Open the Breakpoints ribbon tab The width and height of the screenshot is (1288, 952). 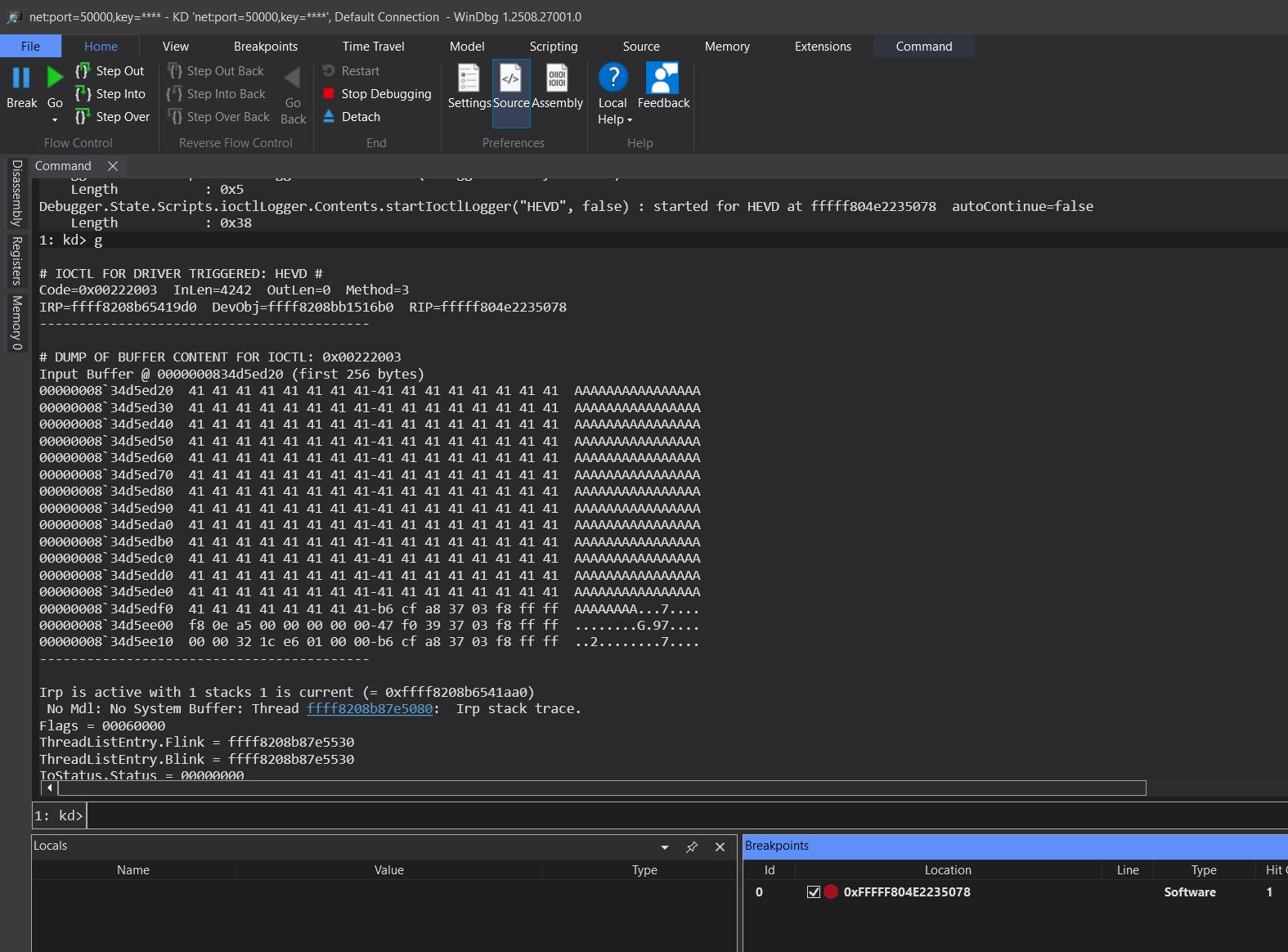point(266,47)
